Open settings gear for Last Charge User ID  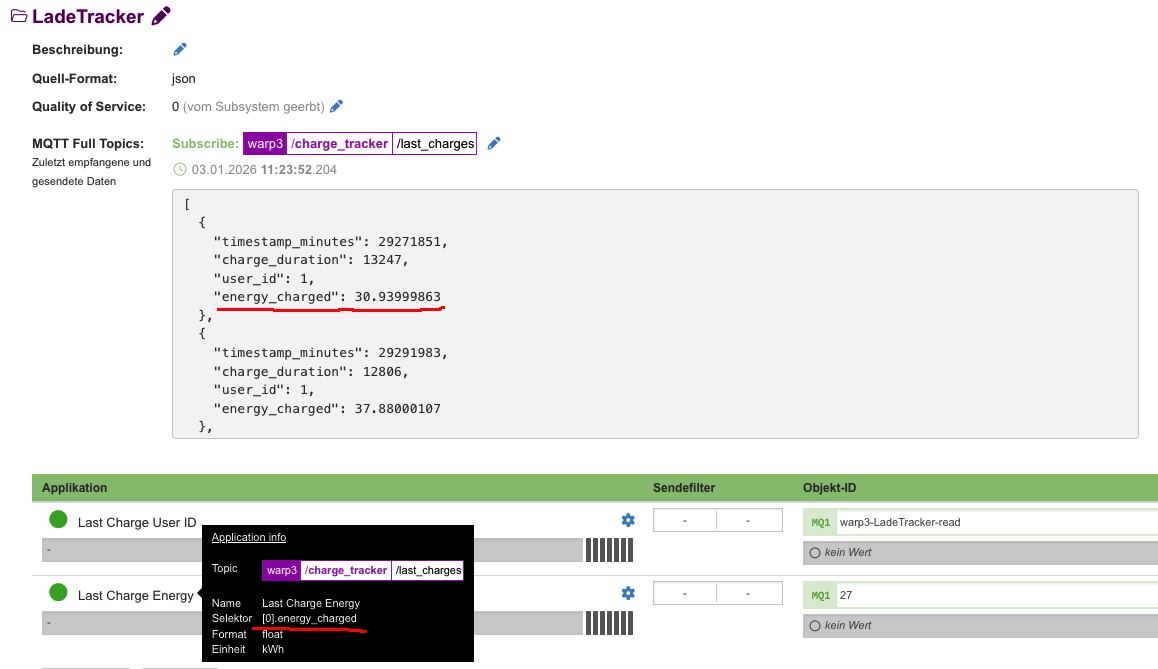pyautogui.click(x=628, y=520)
